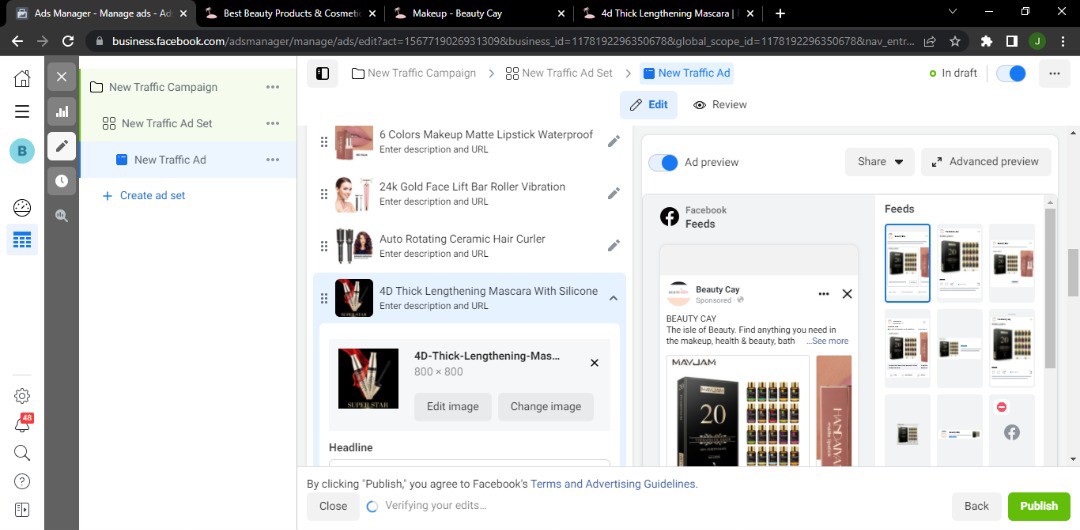This screenshot has width=1080, height=530.
Task: Switch to the Review tab
Action: point(720,105)
